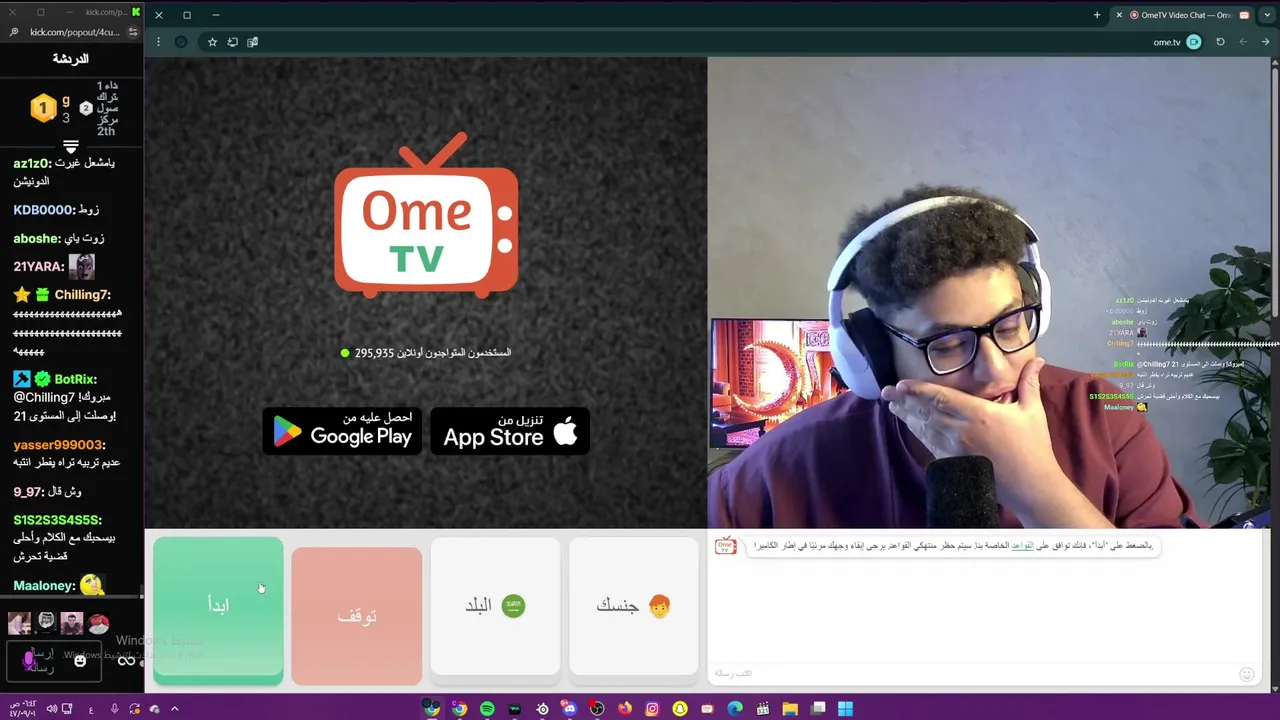The height and width of the screenshot is (720, 1280).
Task: Click the Kick send-message input field
Action: [52, 660]
